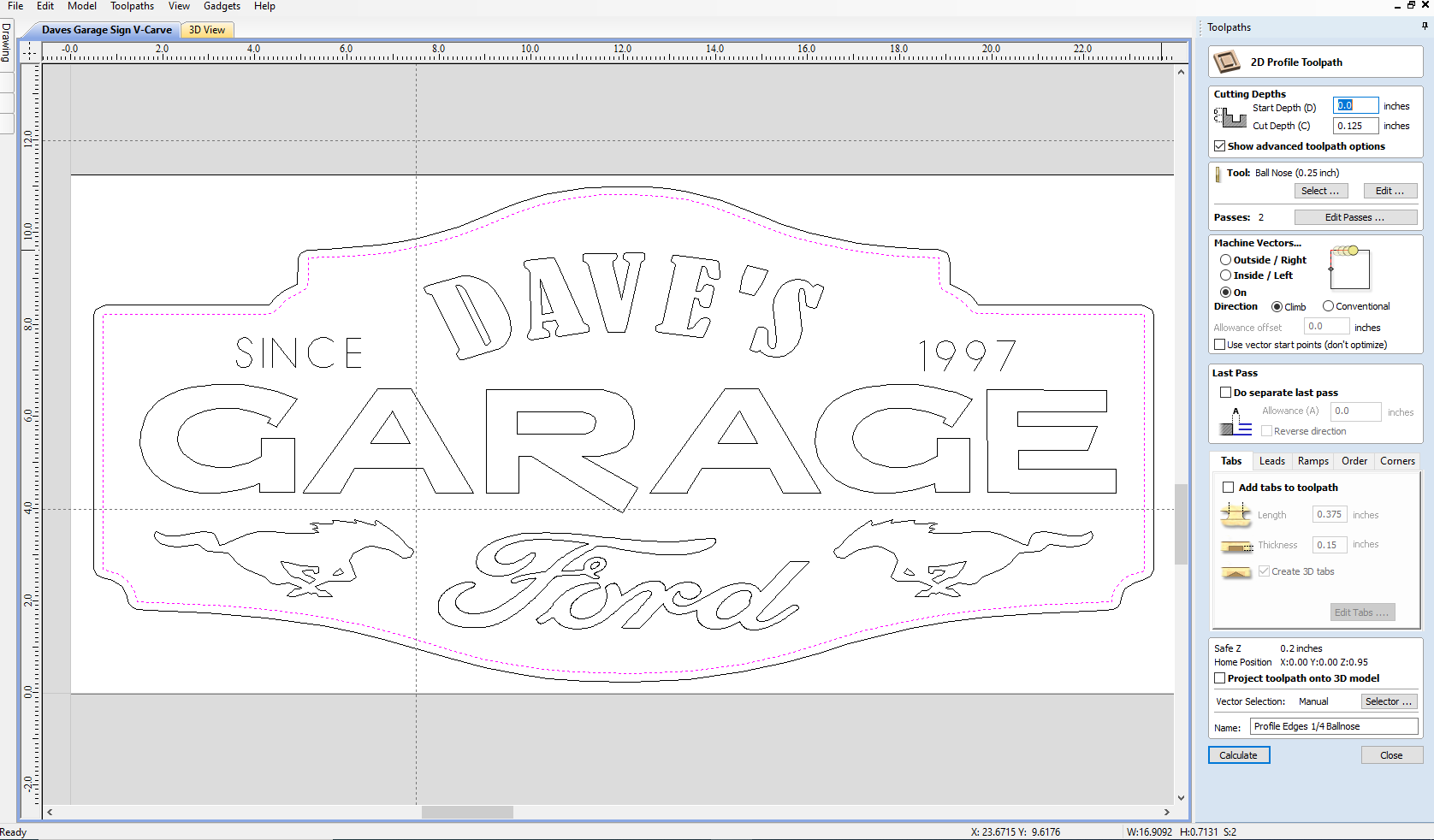Click the Ball Nose tool icon
Image resolution: width=1434 pixels, height=840 pixels.
(1218, 175)
